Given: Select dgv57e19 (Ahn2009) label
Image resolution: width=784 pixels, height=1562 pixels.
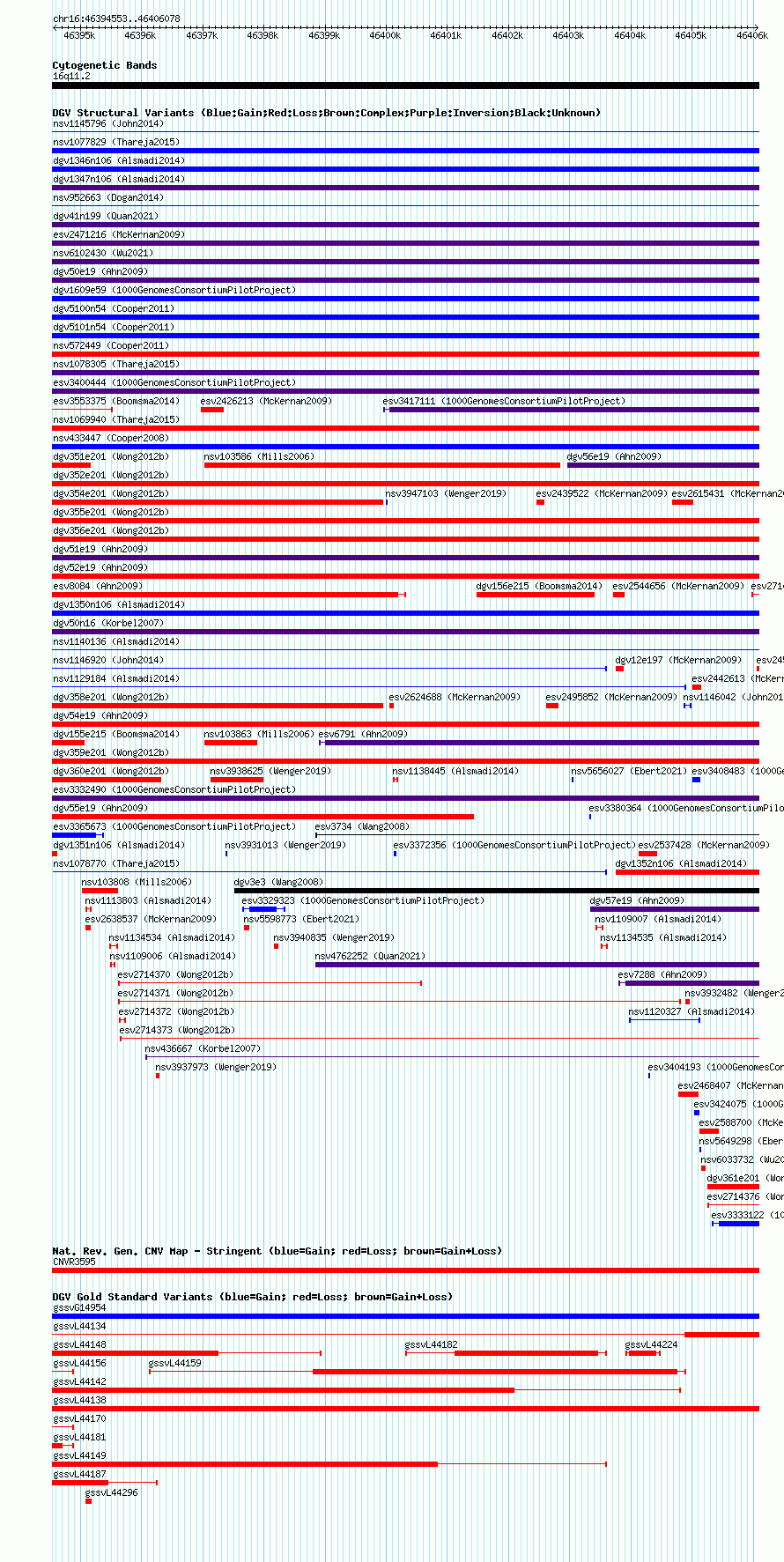Looking at the screenshot, I should (637, 900).
